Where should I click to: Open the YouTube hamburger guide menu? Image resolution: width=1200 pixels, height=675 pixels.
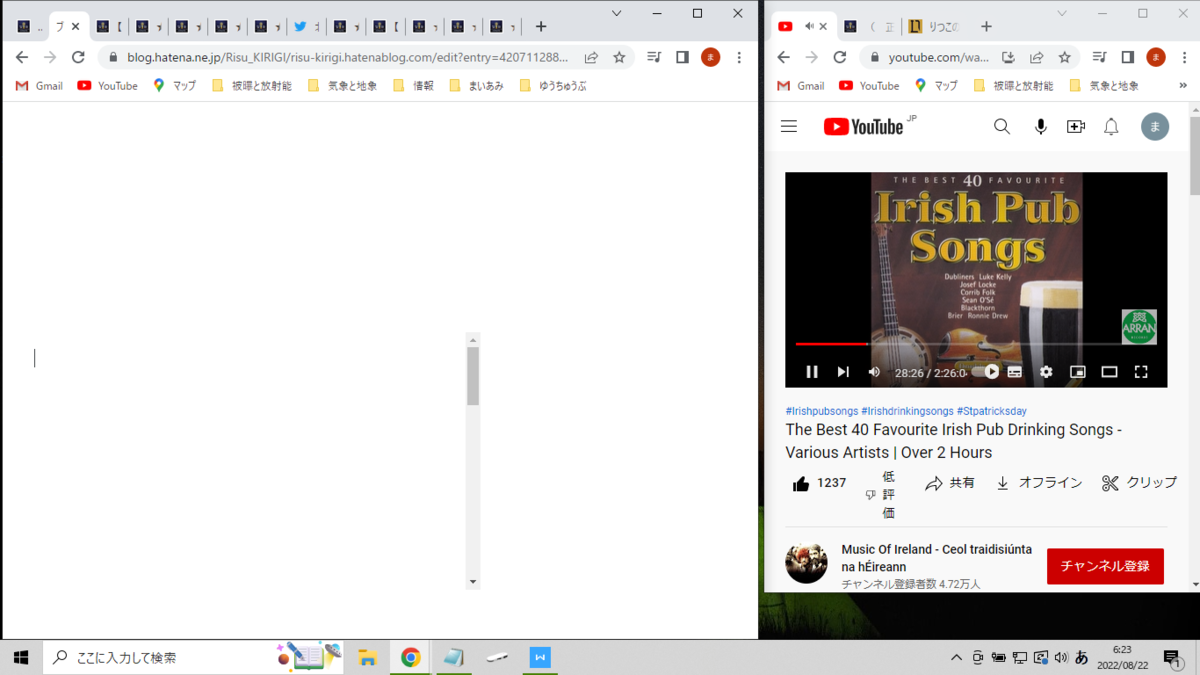pyautogui.click(x=789, y=127)
